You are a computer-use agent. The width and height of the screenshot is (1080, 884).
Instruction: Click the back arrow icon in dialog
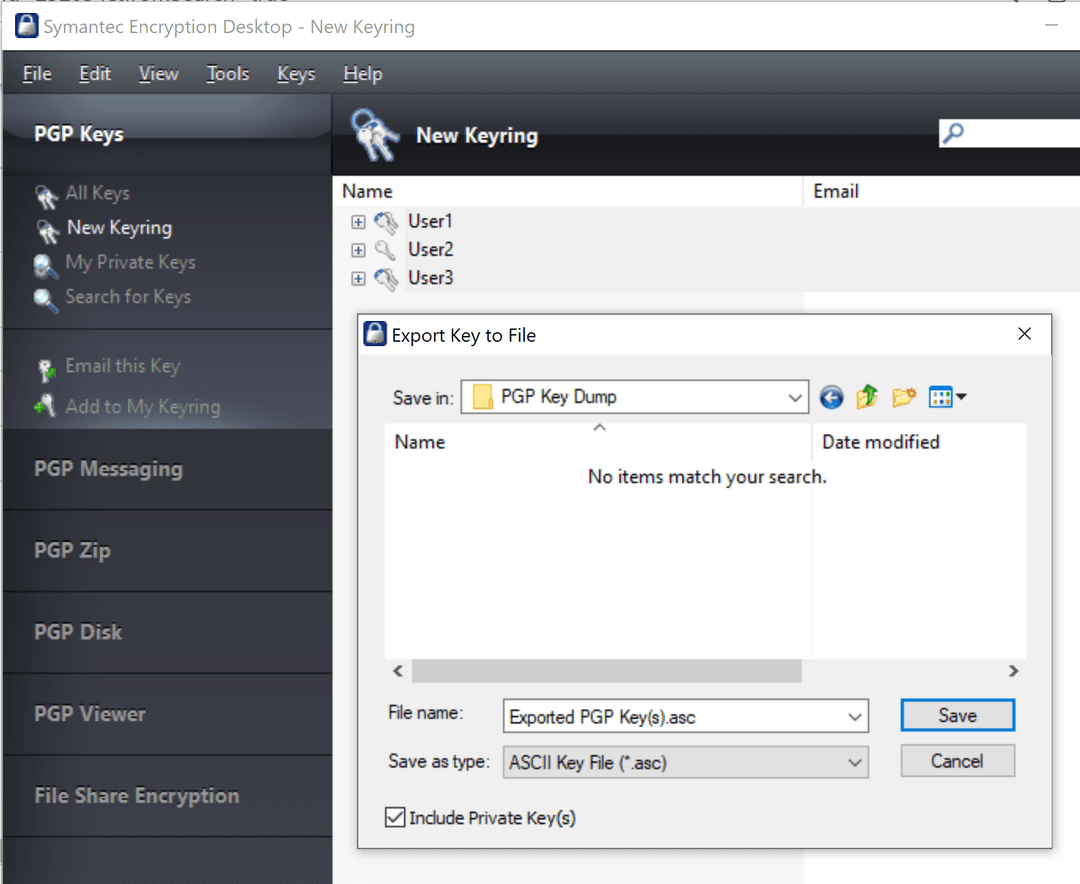click(x=831, y=398)
